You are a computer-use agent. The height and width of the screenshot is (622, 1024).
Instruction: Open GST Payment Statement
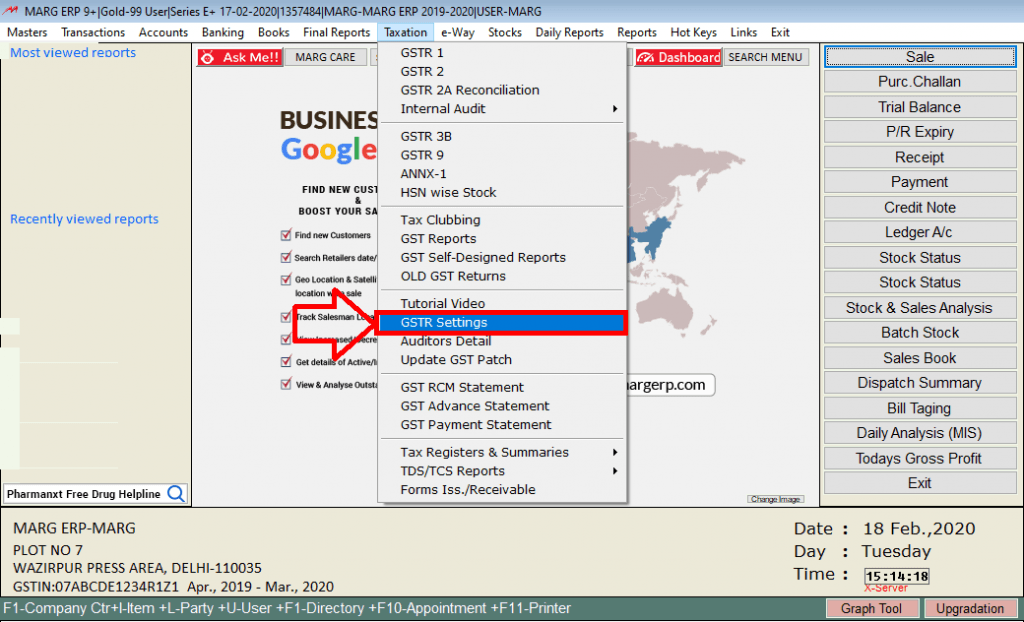[502, 425]
